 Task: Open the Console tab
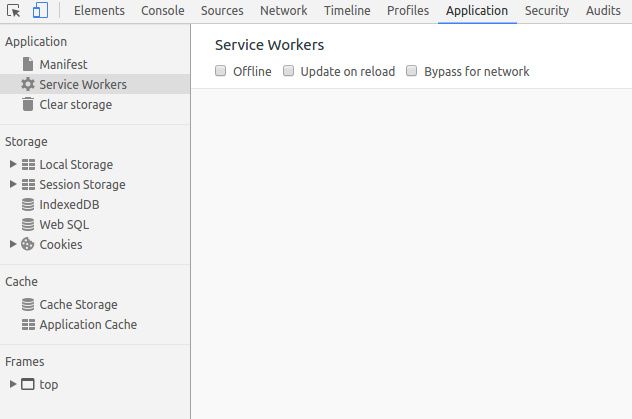tap(162, 11)
